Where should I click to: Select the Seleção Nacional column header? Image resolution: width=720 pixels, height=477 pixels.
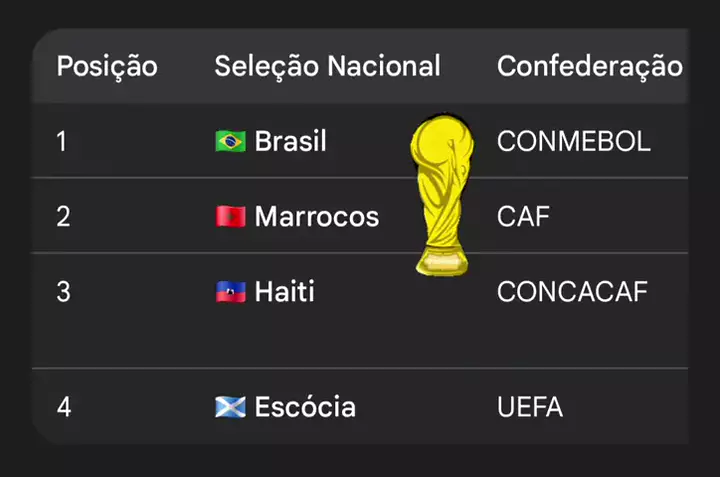pyautogui.click(x=327, y=67)
